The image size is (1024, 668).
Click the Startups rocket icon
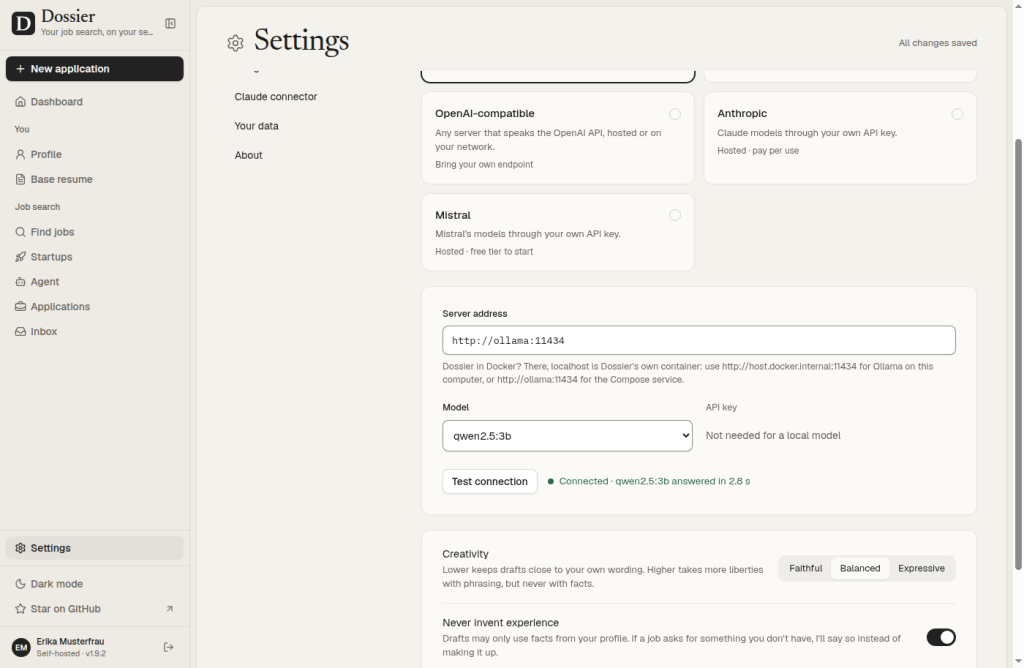coord(20,257)
